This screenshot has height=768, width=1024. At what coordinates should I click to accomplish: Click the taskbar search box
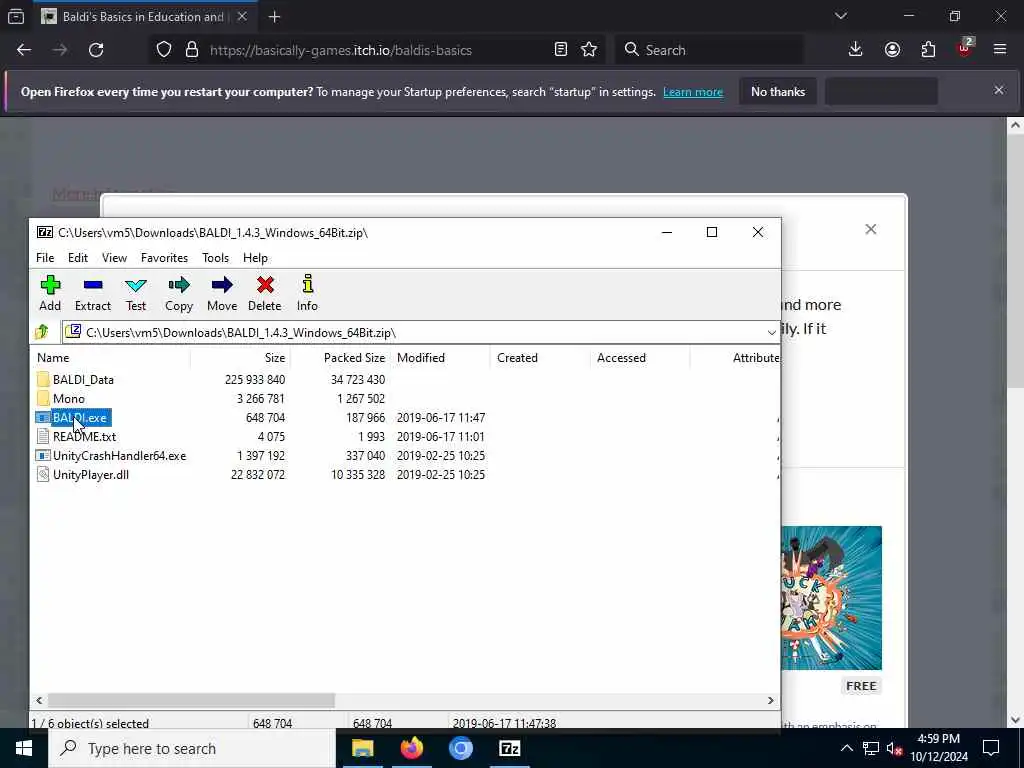point(191,748)
